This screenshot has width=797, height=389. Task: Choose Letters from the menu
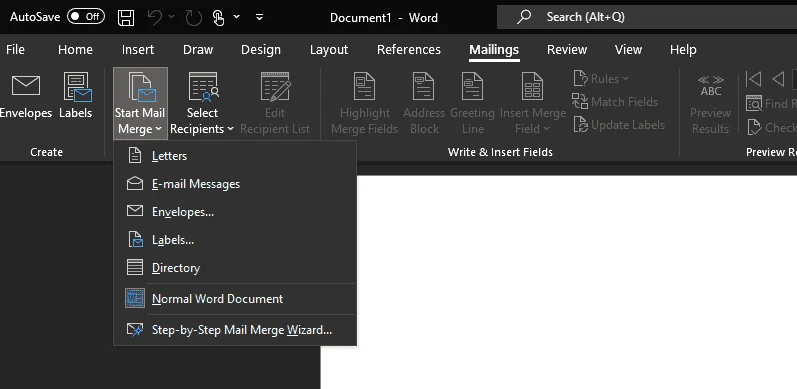click(235, 156)
